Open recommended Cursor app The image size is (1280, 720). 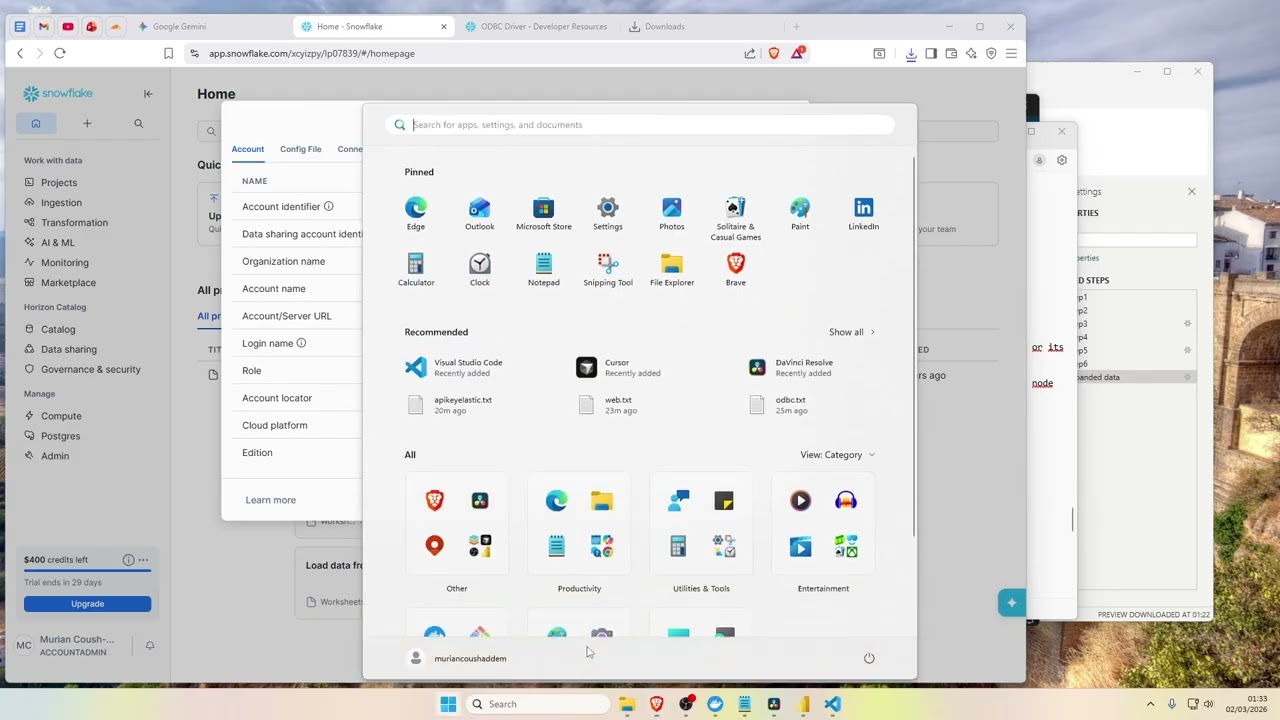(x=619, y=368)
